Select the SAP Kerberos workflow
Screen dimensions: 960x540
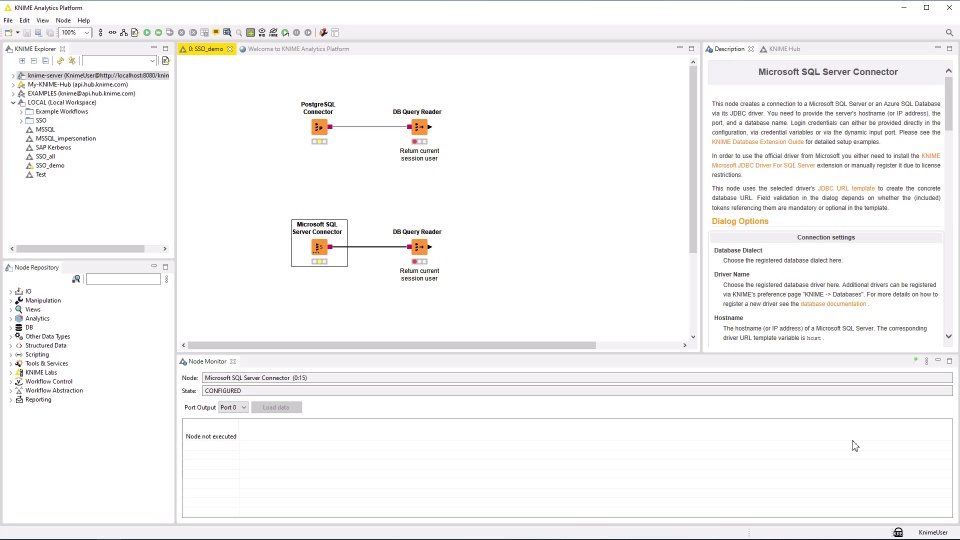point(53,148)
